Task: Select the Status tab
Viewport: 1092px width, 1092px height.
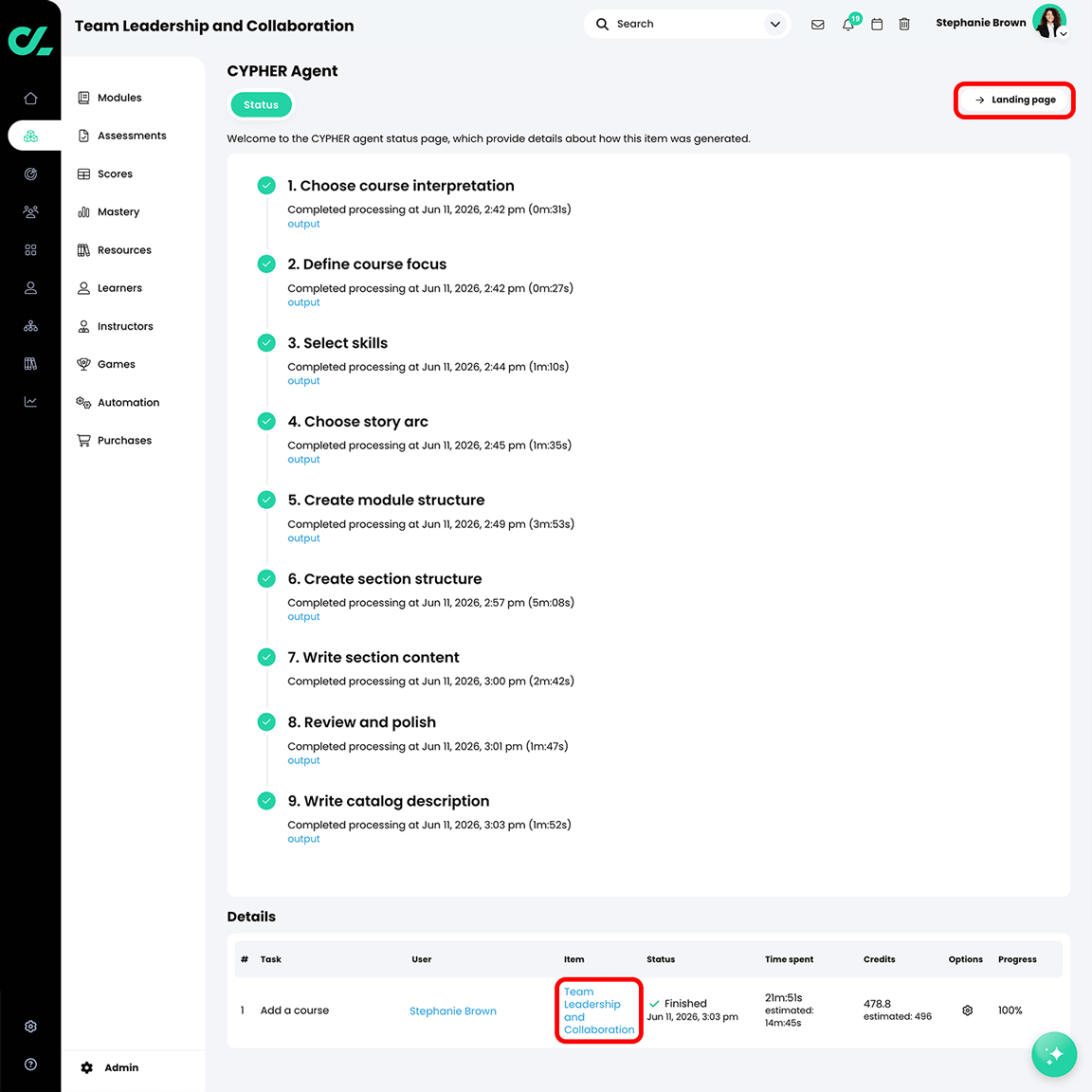Action: click(x=262, y=105)
